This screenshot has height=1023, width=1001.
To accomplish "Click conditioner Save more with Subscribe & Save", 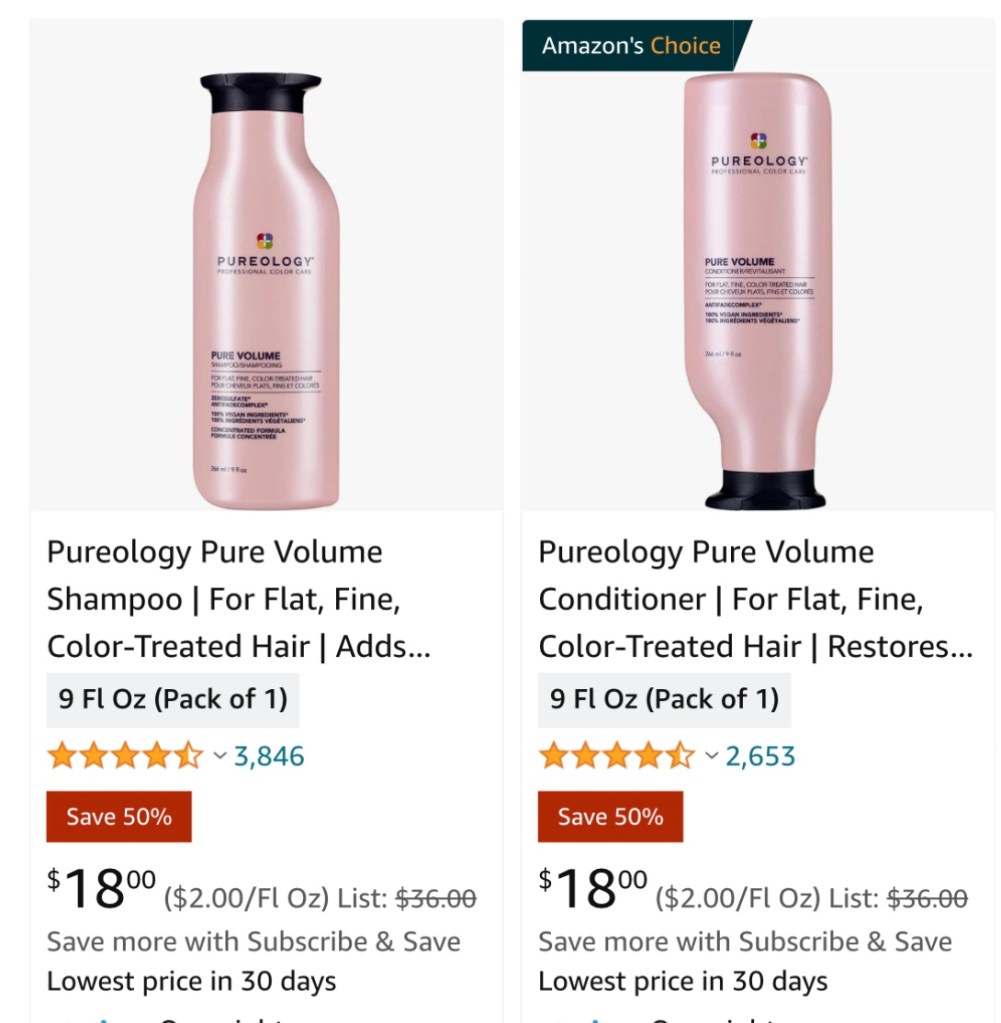I will 745,941.
